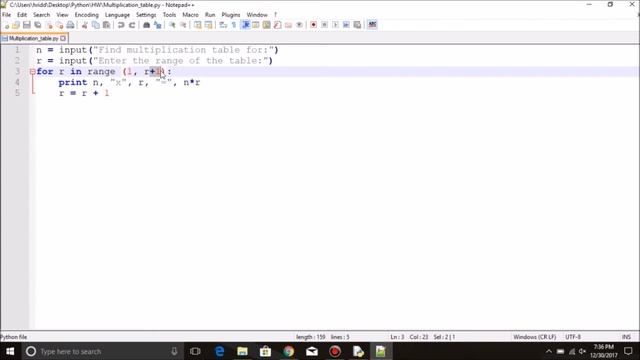This screenshot has width=640, height=360.
Task: Paste using the toolbar clipboard icon
Action: coord(107,25)
